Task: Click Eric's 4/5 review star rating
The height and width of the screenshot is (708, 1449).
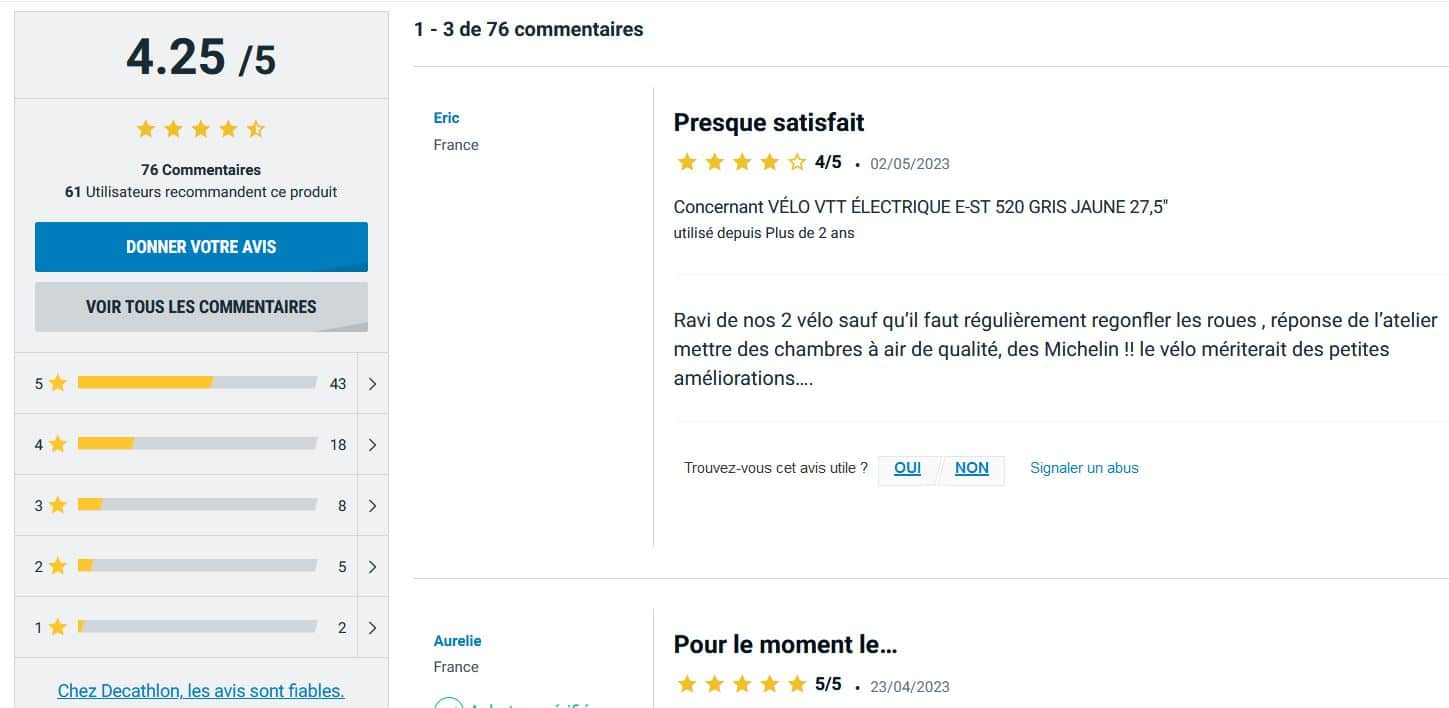Action: point(741,162)
